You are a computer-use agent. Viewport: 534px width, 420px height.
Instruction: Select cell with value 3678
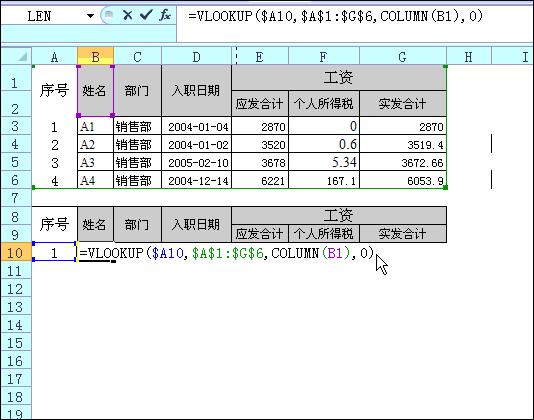coord(260,162)
